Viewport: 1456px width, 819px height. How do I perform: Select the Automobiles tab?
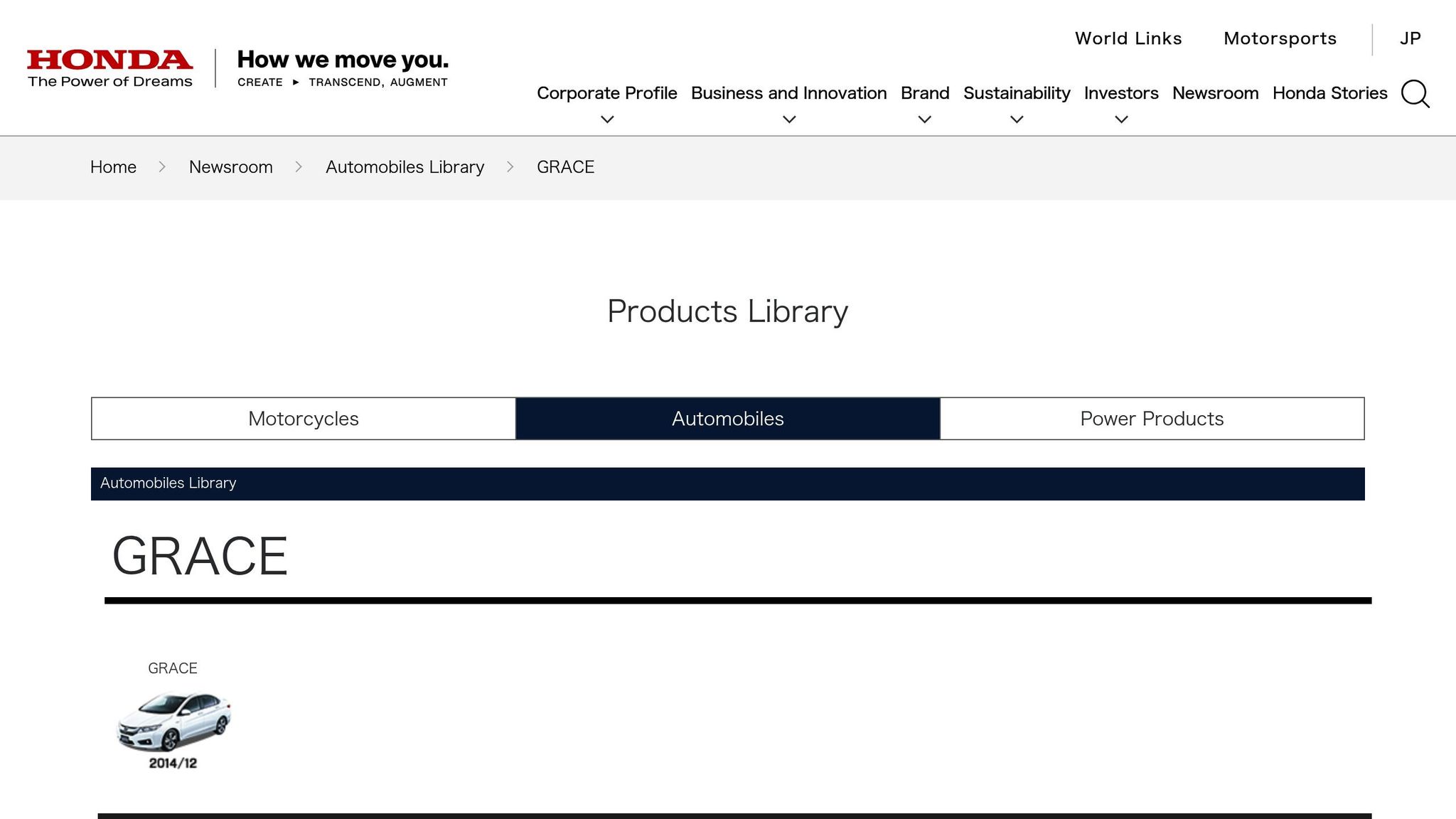[728, 419]
